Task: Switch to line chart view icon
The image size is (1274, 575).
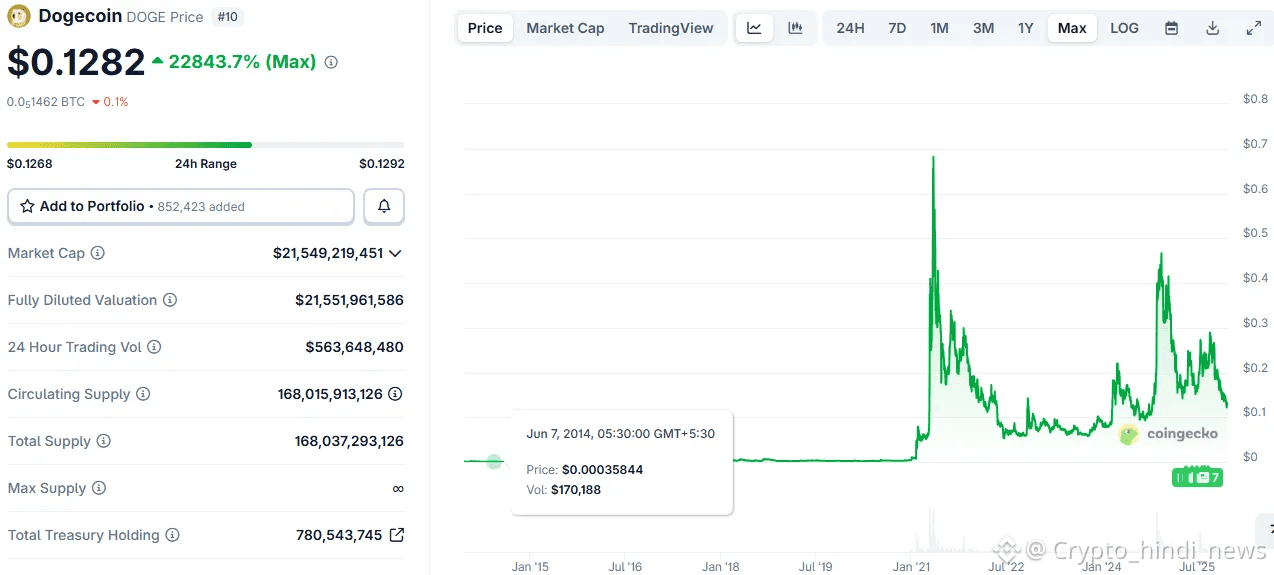Action: [754, 28]
